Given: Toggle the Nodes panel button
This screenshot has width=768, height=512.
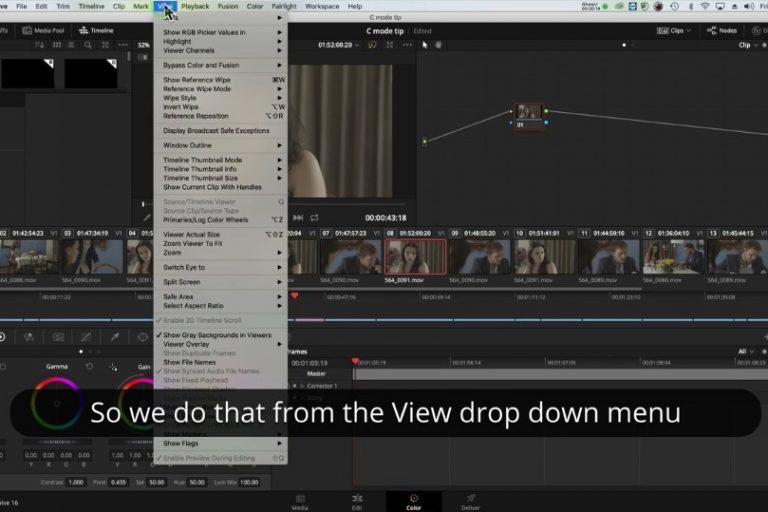Looking at the screenshot, I should 722,30.
